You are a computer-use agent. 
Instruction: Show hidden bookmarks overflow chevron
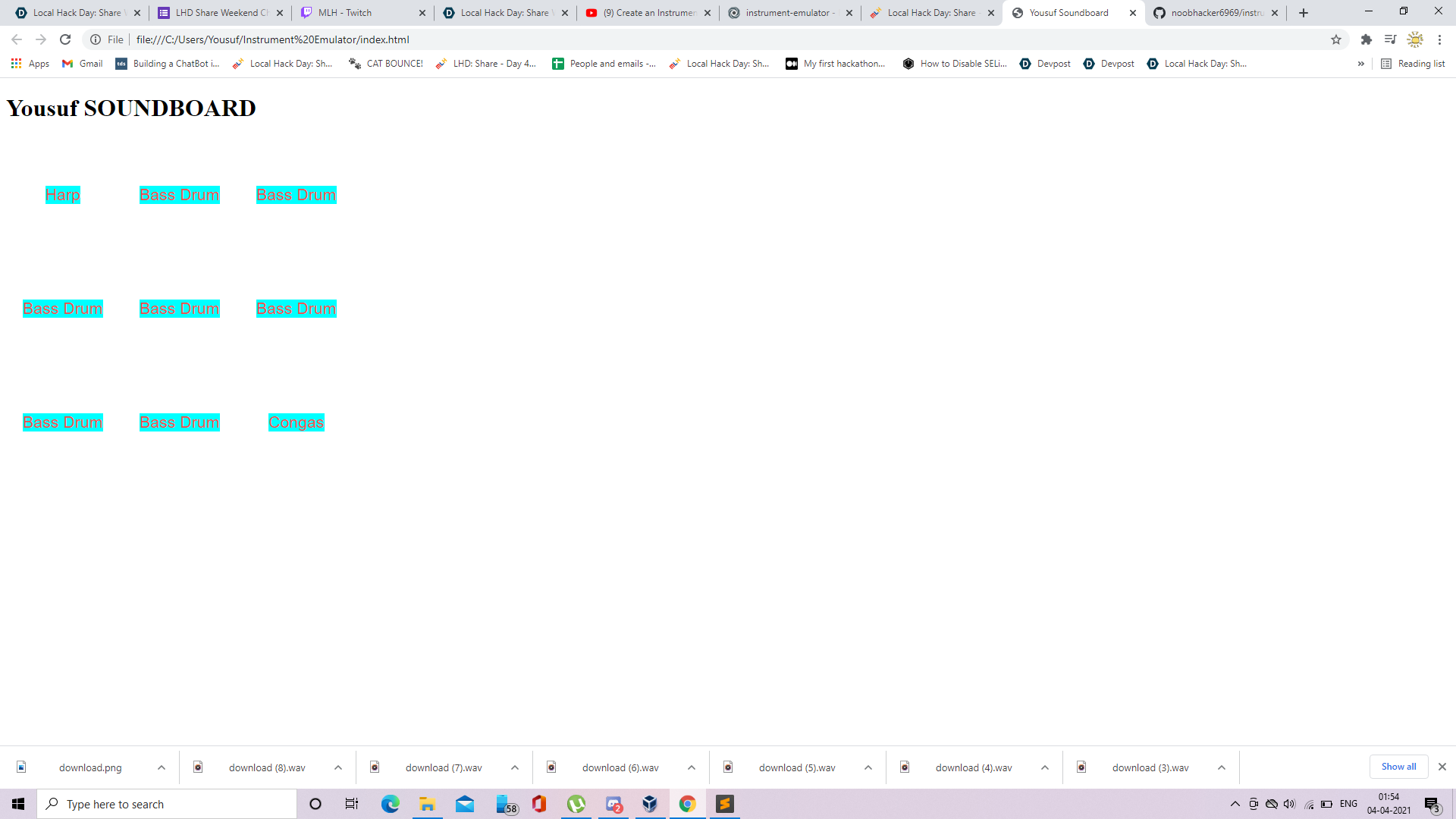[1360, 64]
